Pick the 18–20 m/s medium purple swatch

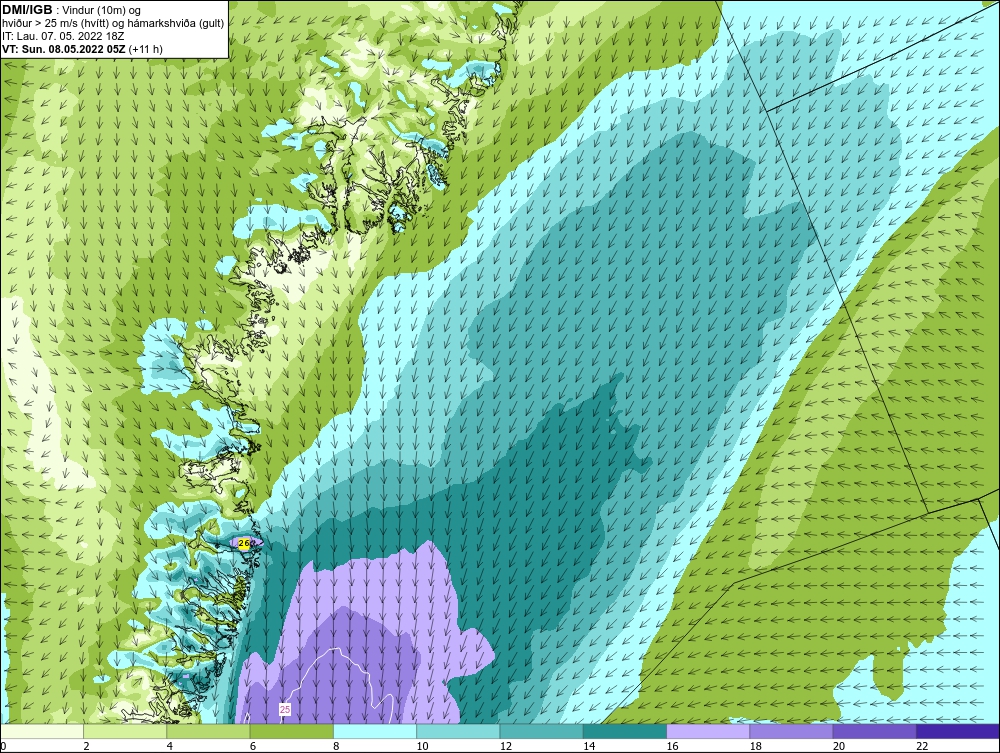[791, 731]
